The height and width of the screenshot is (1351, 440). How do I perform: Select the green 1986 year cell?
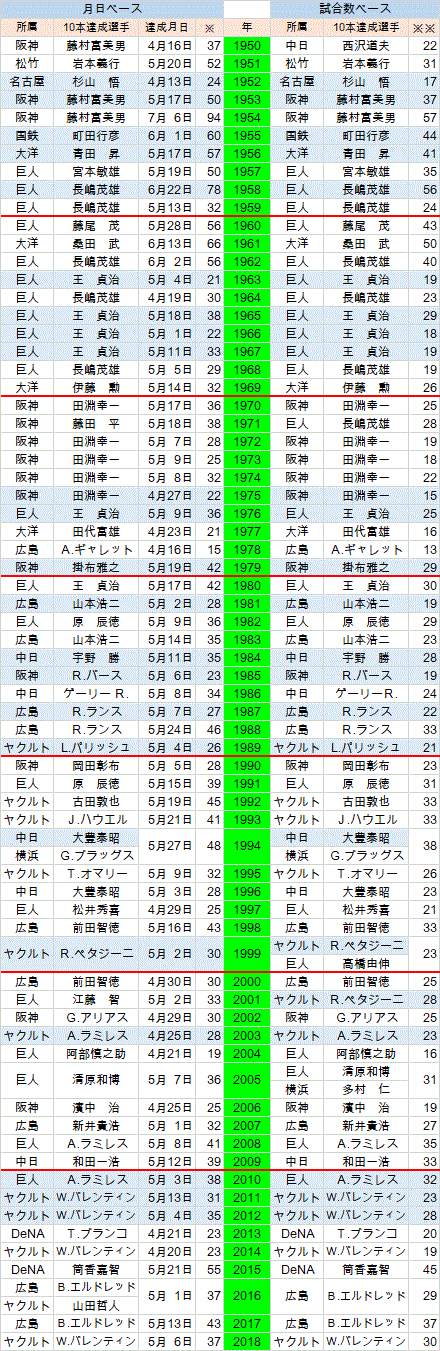(247, 694)
